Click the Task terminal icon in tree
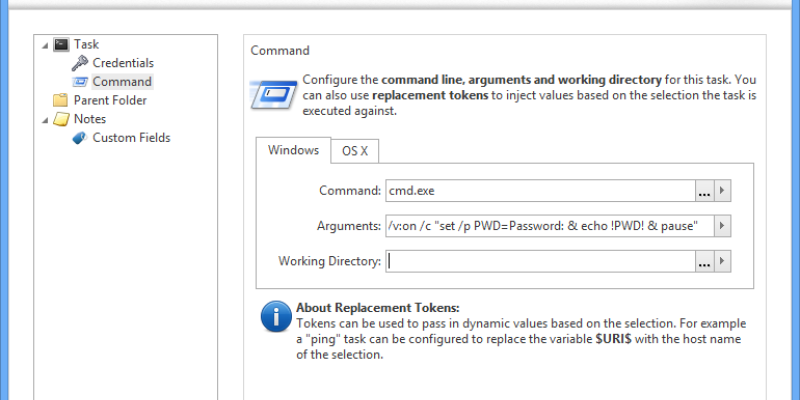 tap(61, 44)
